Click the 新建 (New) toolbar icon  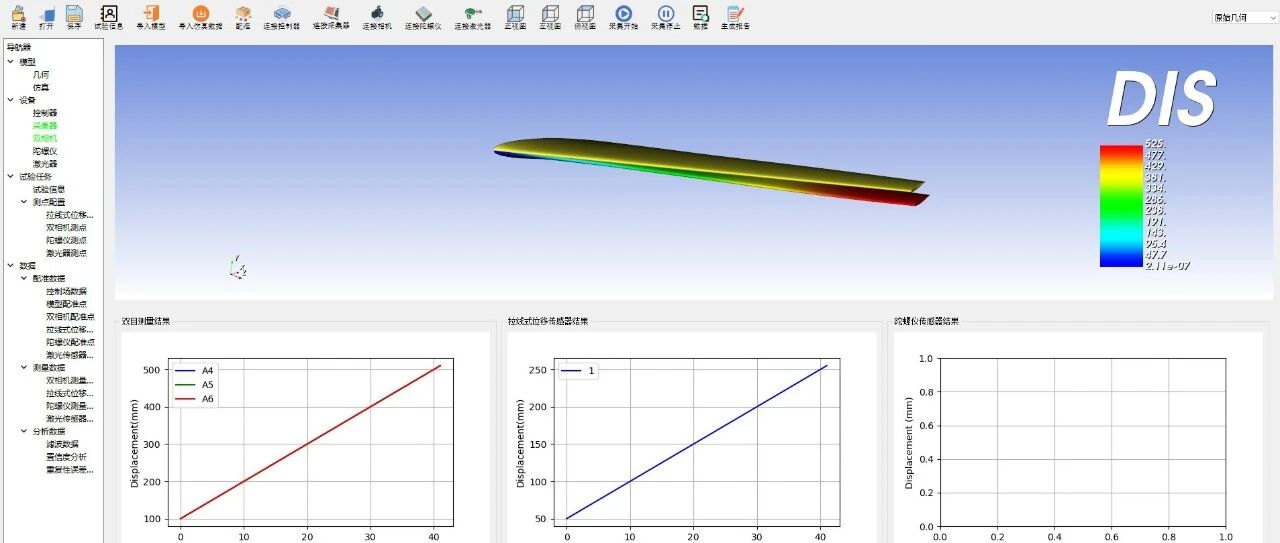click(x=18, y=16)
